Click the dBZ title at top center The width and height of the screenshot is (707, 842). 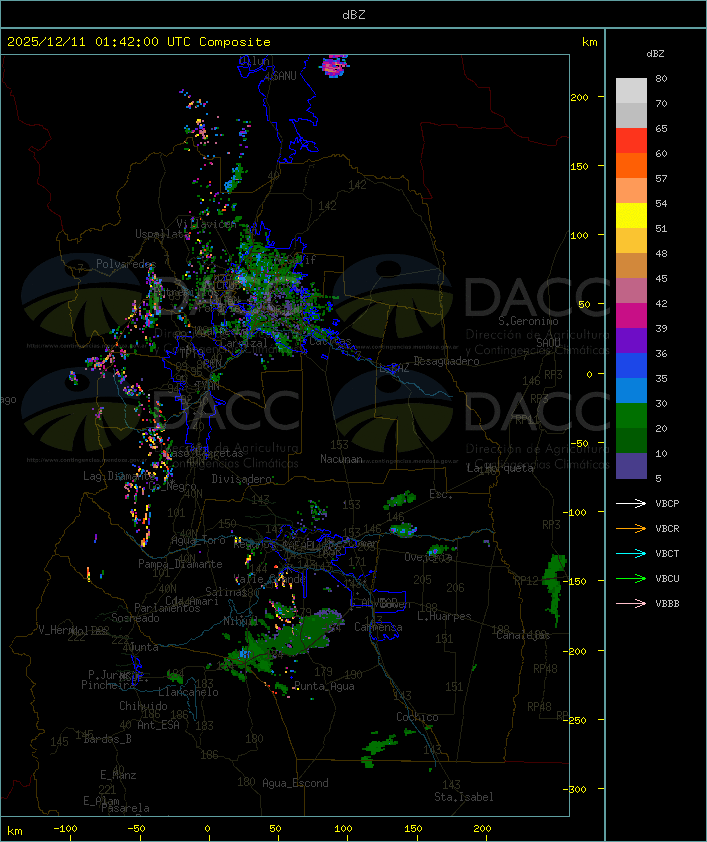pyautogui.click(x=354, y=14)
